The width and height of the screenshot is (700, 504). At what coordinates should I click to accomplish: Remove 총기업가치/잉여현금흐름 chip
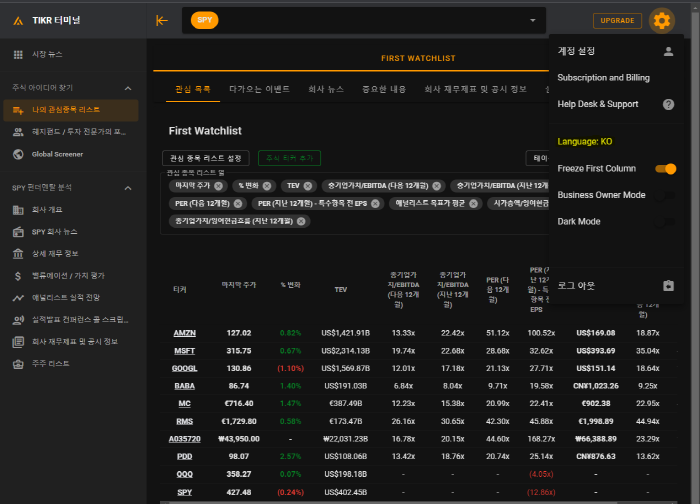(x=301, y=221)
